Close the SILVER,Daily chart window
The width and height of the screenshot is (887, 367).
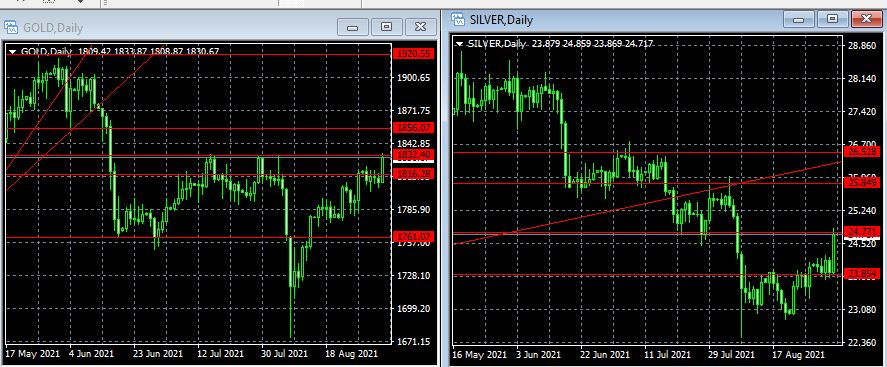pyautogui.click(x=866, y=19)
